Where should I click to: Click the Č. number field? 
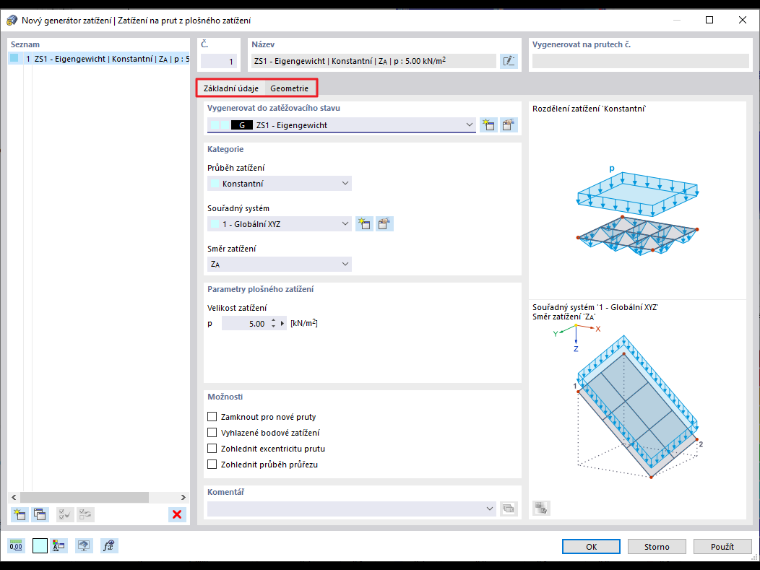pos(219,61)
